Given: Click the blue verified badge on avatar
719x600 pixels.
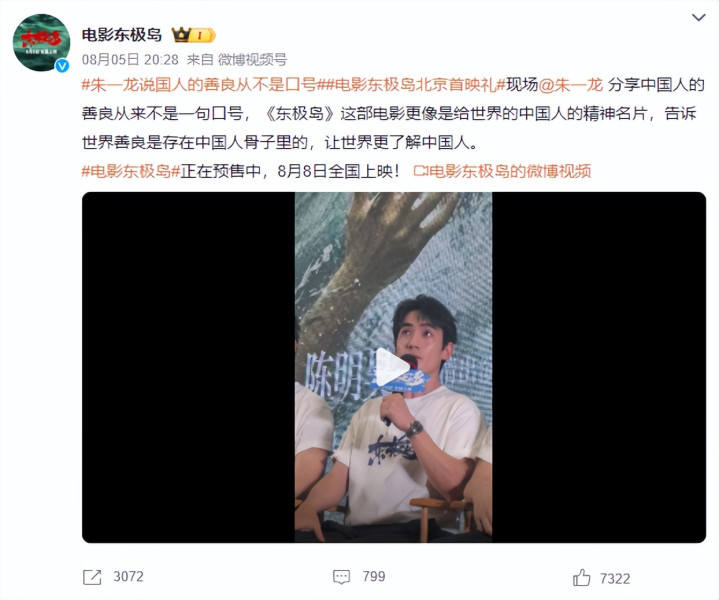Looking at the screenshot, I should coord(62,66).
